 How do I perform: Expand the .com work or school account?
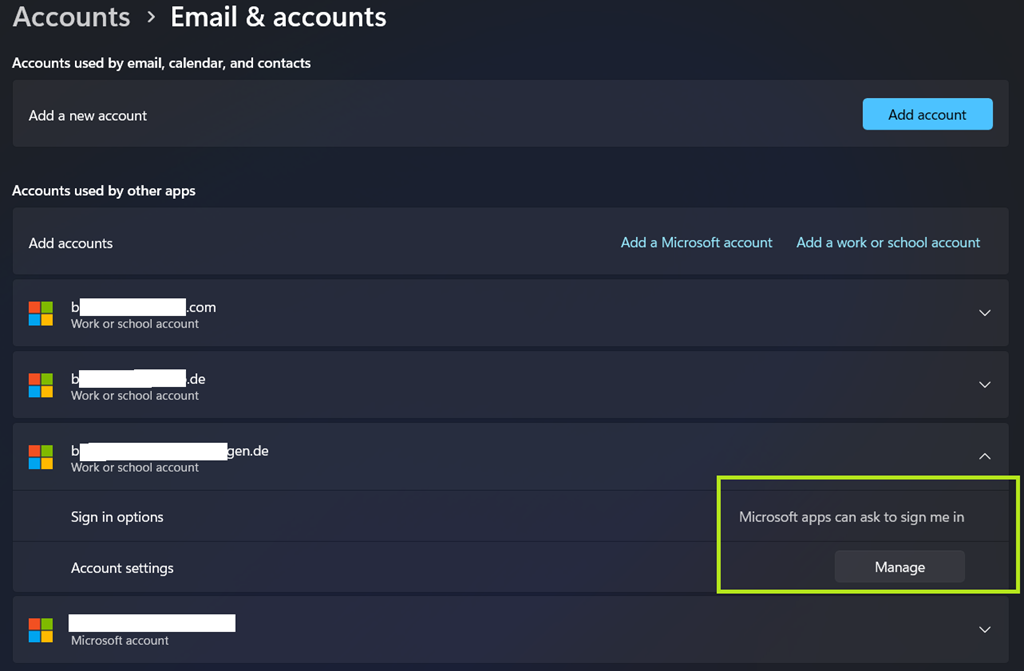click(x=984, y=313)
